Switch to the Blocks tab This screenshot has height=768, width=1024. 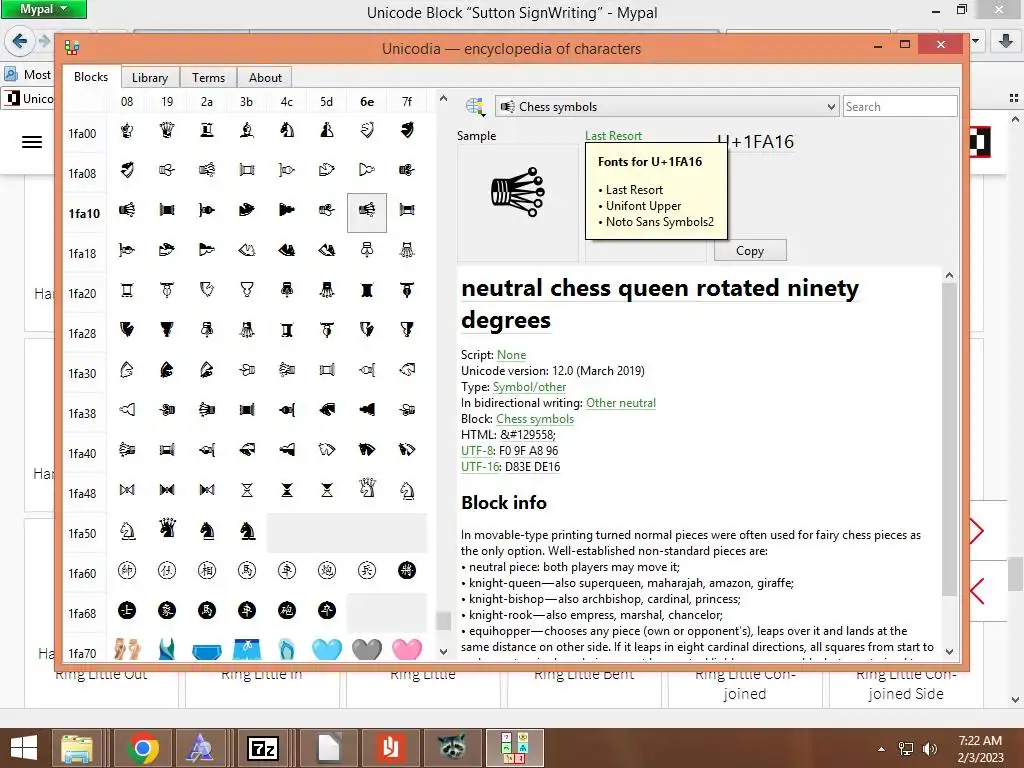pos(91,76)
